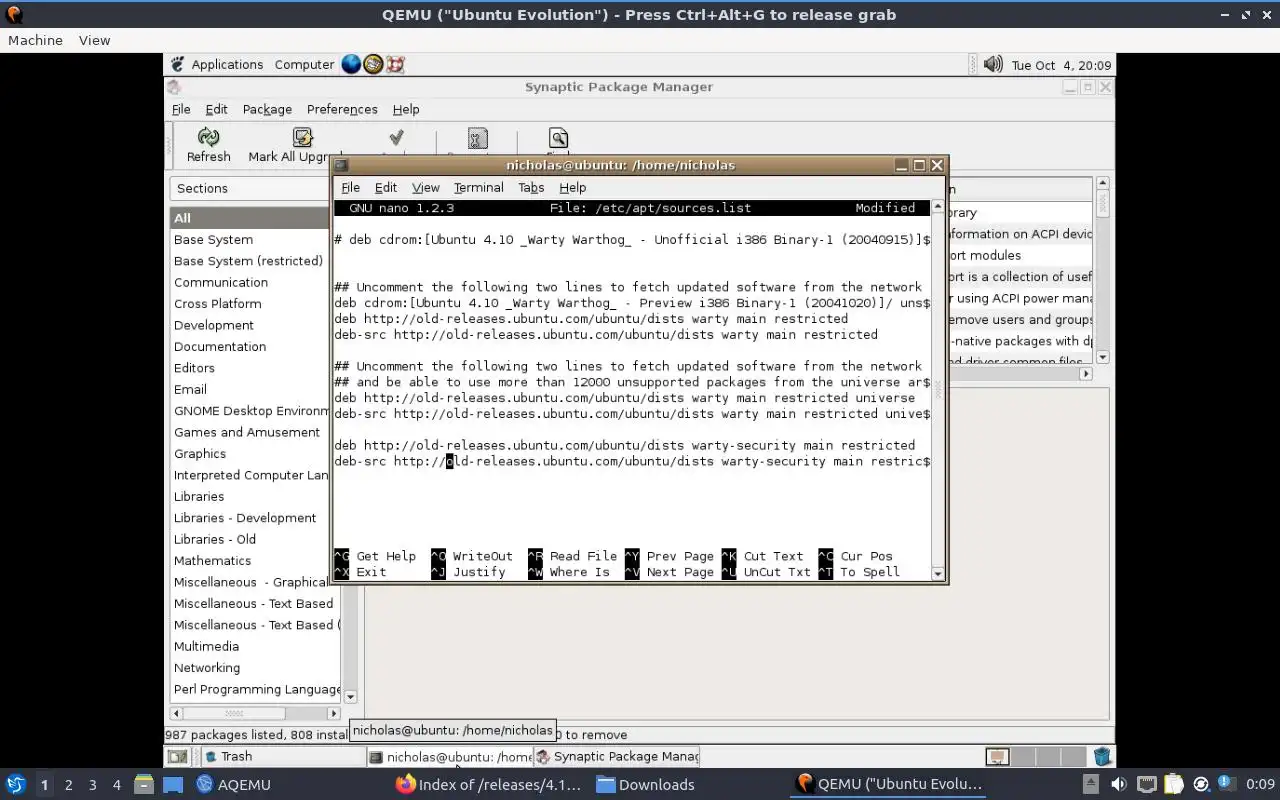Screen dimensions: 1280x800
Task: Open the Properties toolbar icon in Synaptic
Action: [477, 138]
